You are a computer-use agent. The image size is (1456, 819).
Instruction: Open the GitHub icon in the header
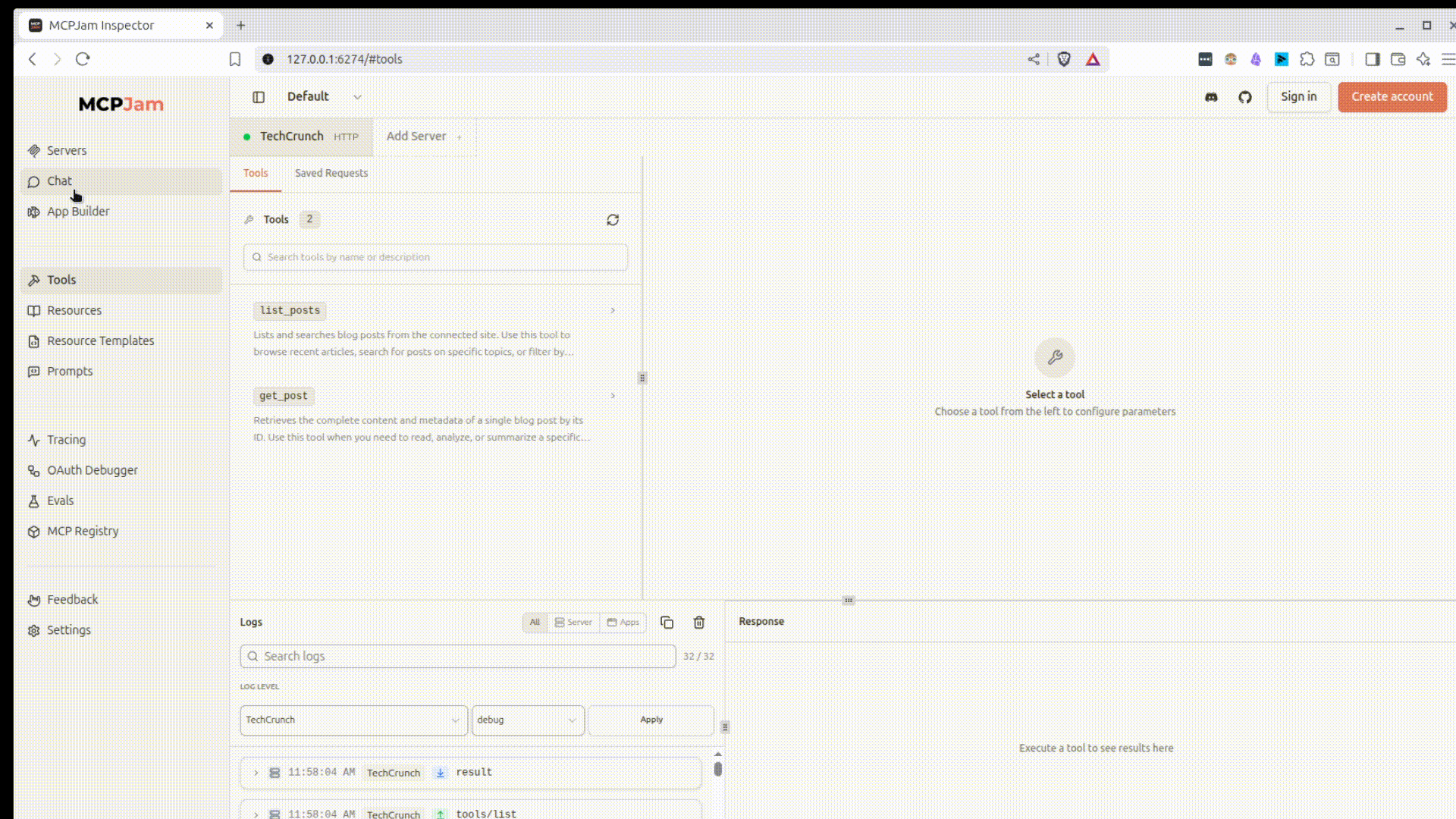click(1244, 97)
